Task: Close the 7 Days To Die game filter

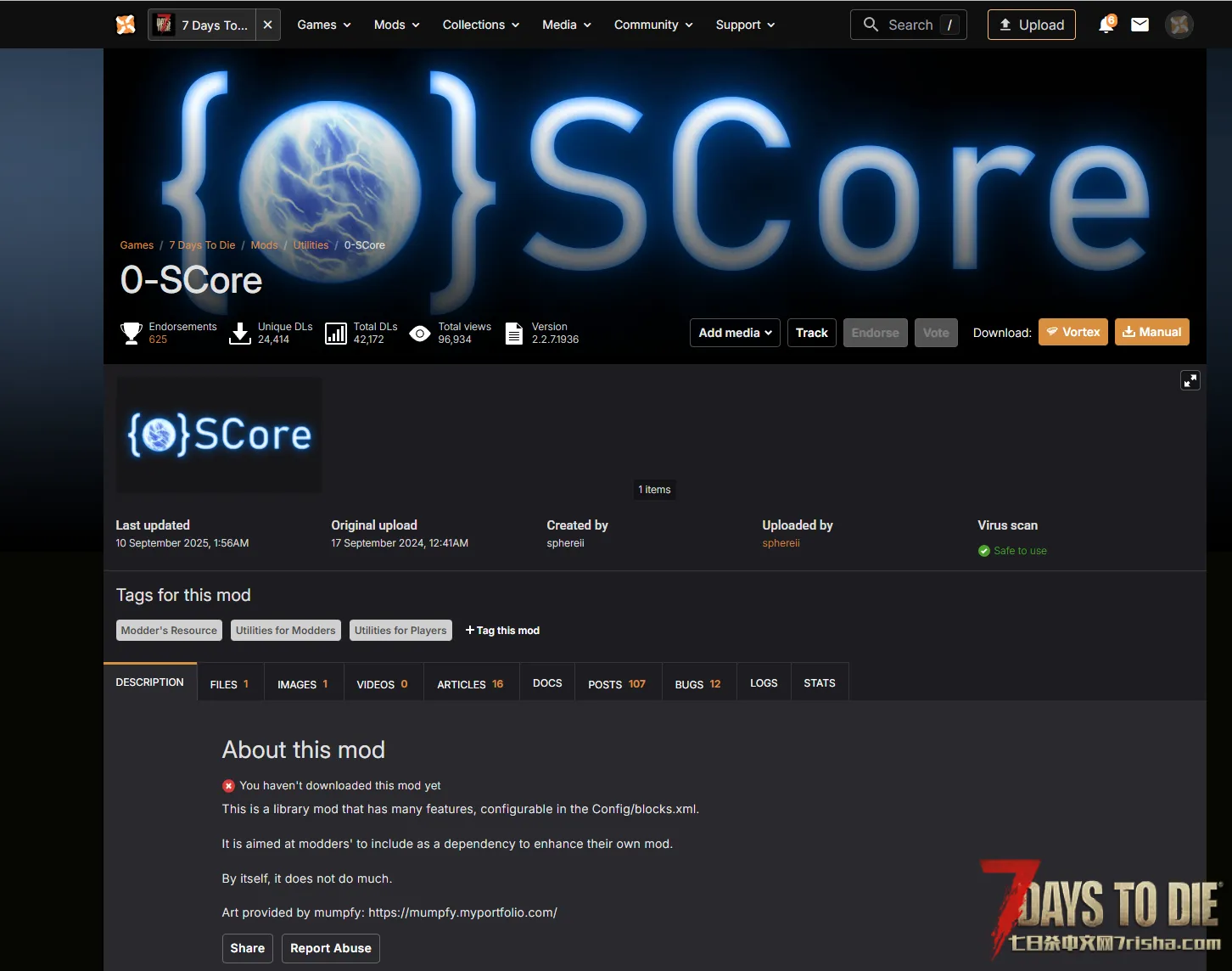Action: [268, 25]
